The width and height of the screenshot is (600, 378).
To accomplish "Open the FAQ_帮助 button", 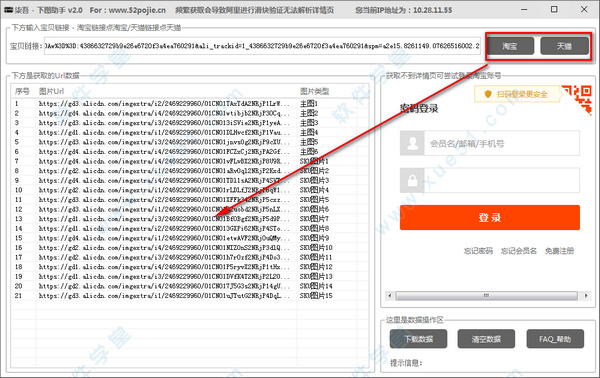I will pos(555,339).
